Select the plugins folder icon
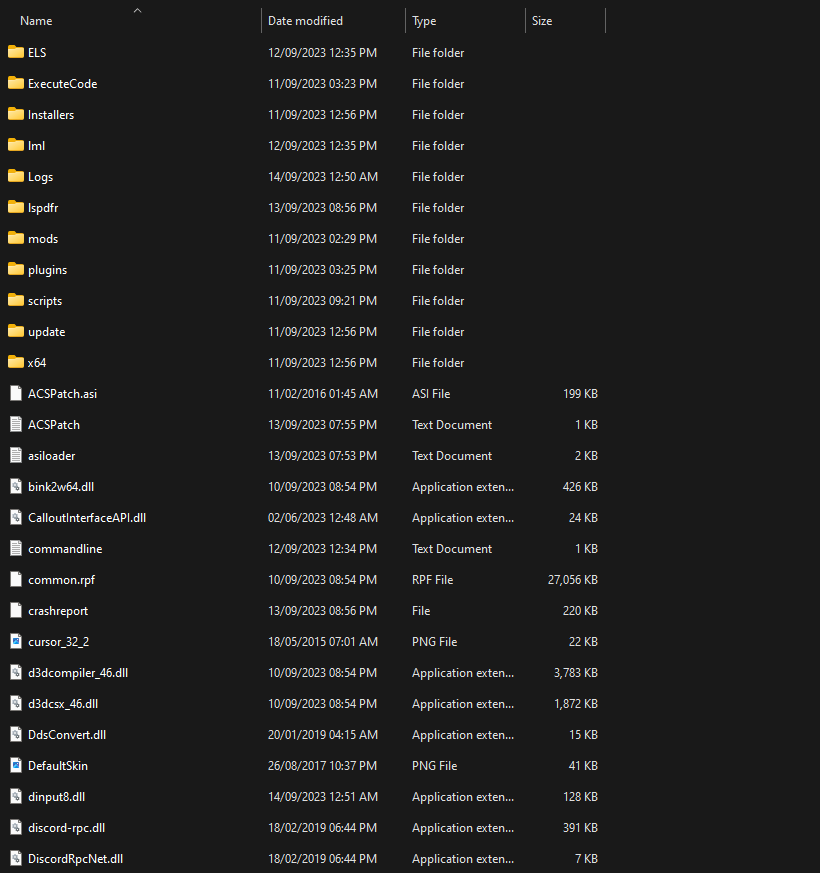The height and width of the screenshot is (873, 820). tap(16, 269)
